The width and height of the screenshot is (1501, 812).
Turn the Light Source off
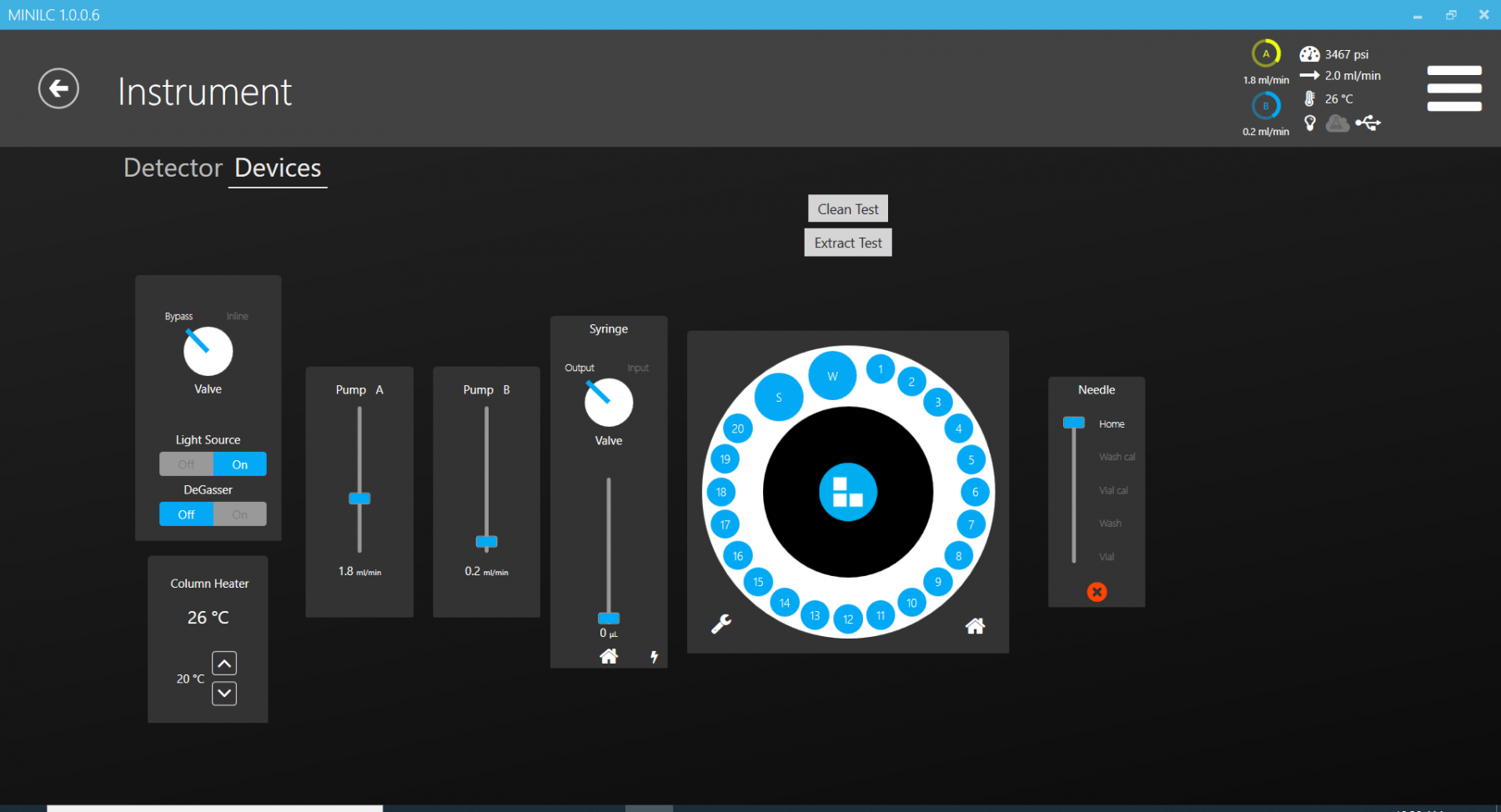coord(187,464)
